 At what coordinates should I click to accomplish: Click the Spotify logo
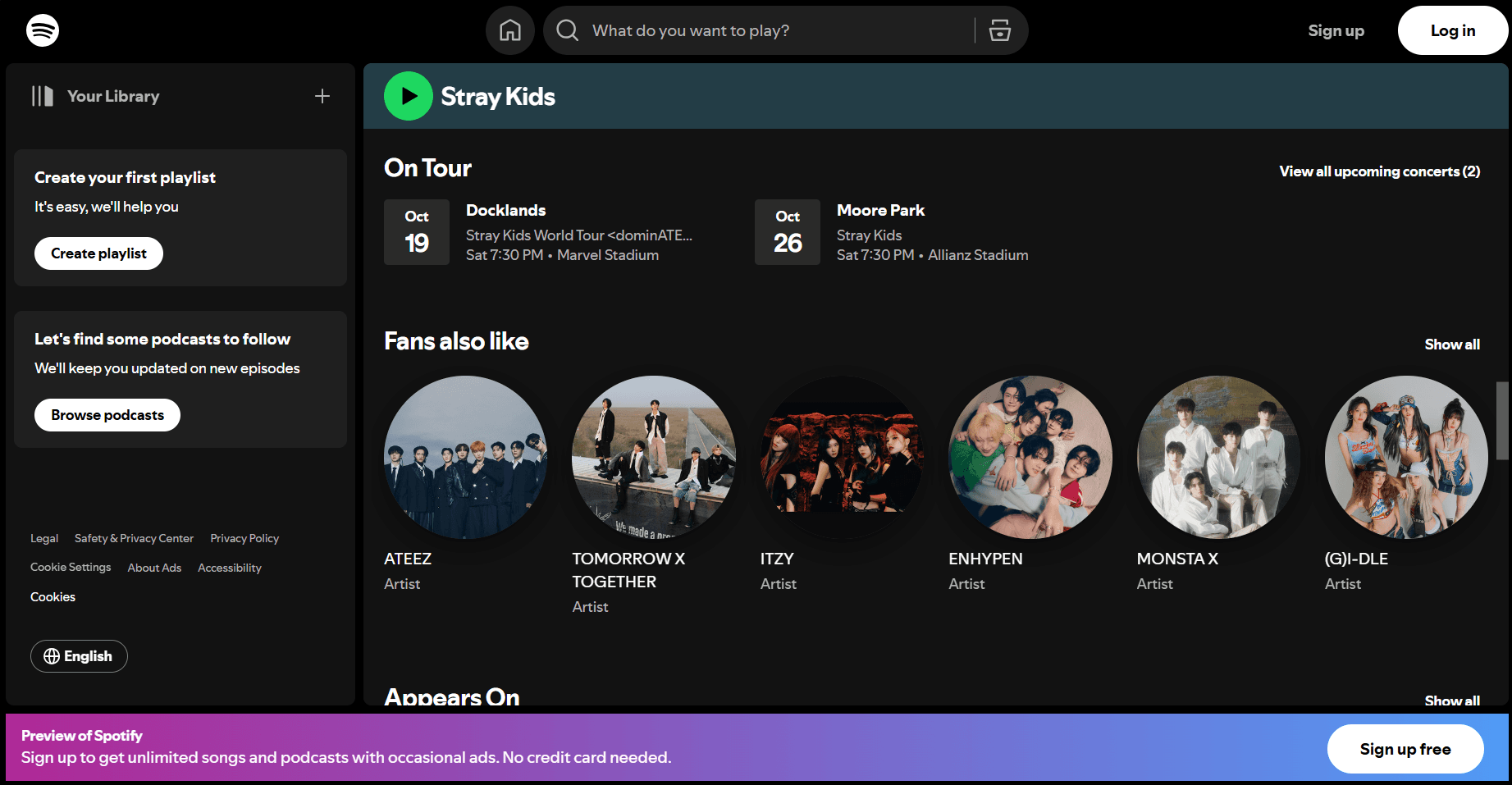coord(43,30)
